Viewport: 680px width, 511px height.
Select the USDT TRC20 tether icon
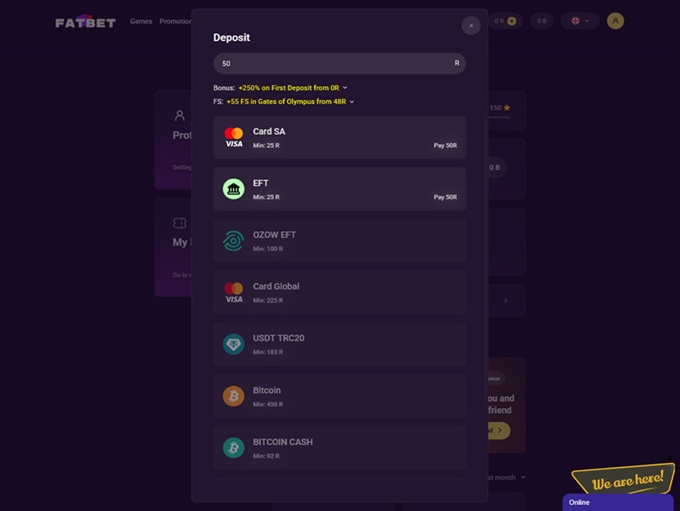point(233,344)
